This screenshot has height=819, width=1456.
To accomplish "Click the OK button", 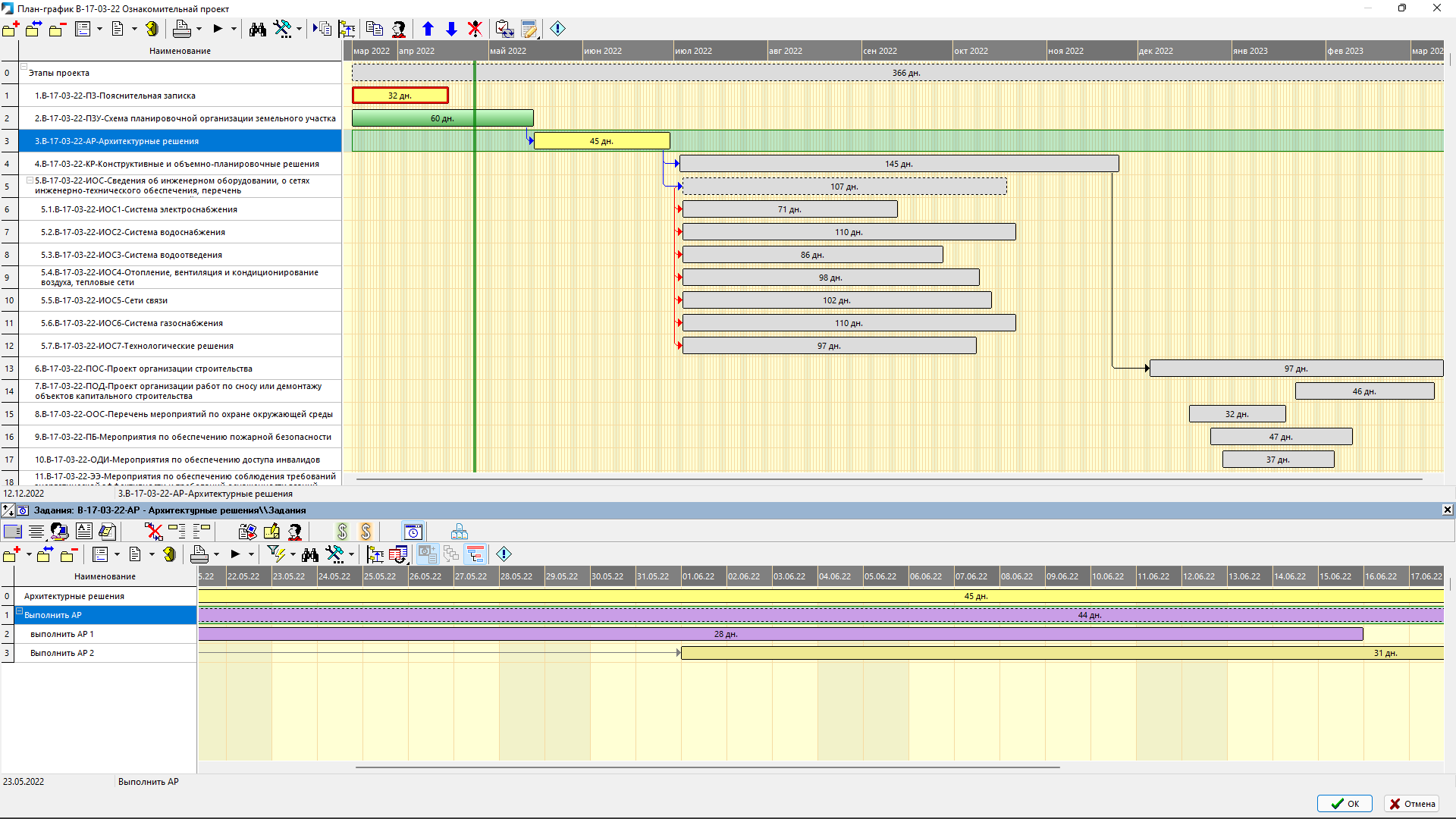I will click(x=1345, y=804).
